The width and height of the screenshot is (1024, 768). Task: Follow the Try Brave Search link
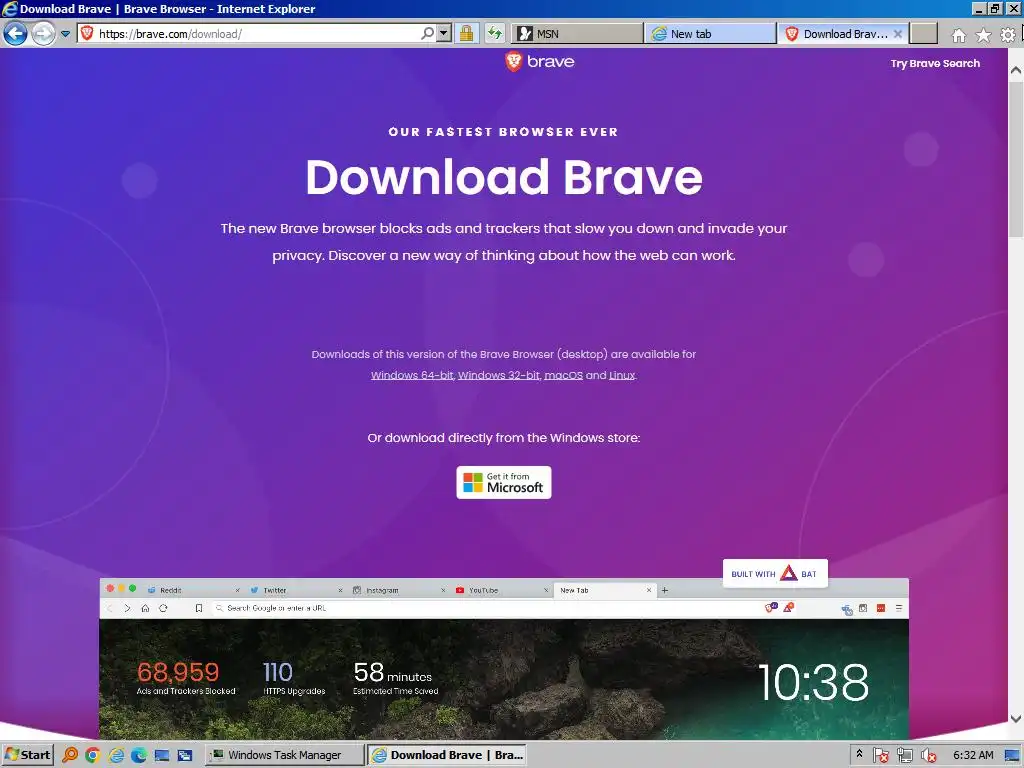(935, 63)
